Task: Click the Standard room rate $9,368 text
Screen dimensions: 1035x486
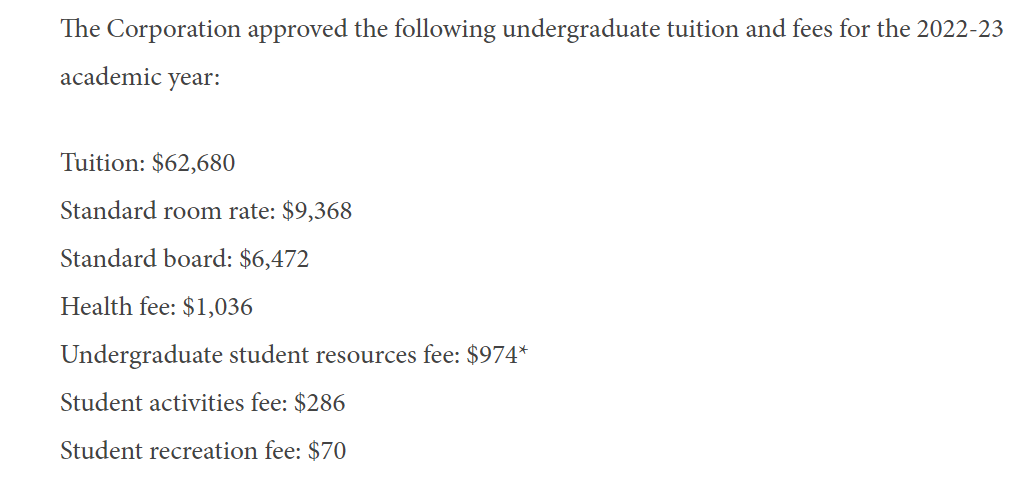Action: point(206,211)
